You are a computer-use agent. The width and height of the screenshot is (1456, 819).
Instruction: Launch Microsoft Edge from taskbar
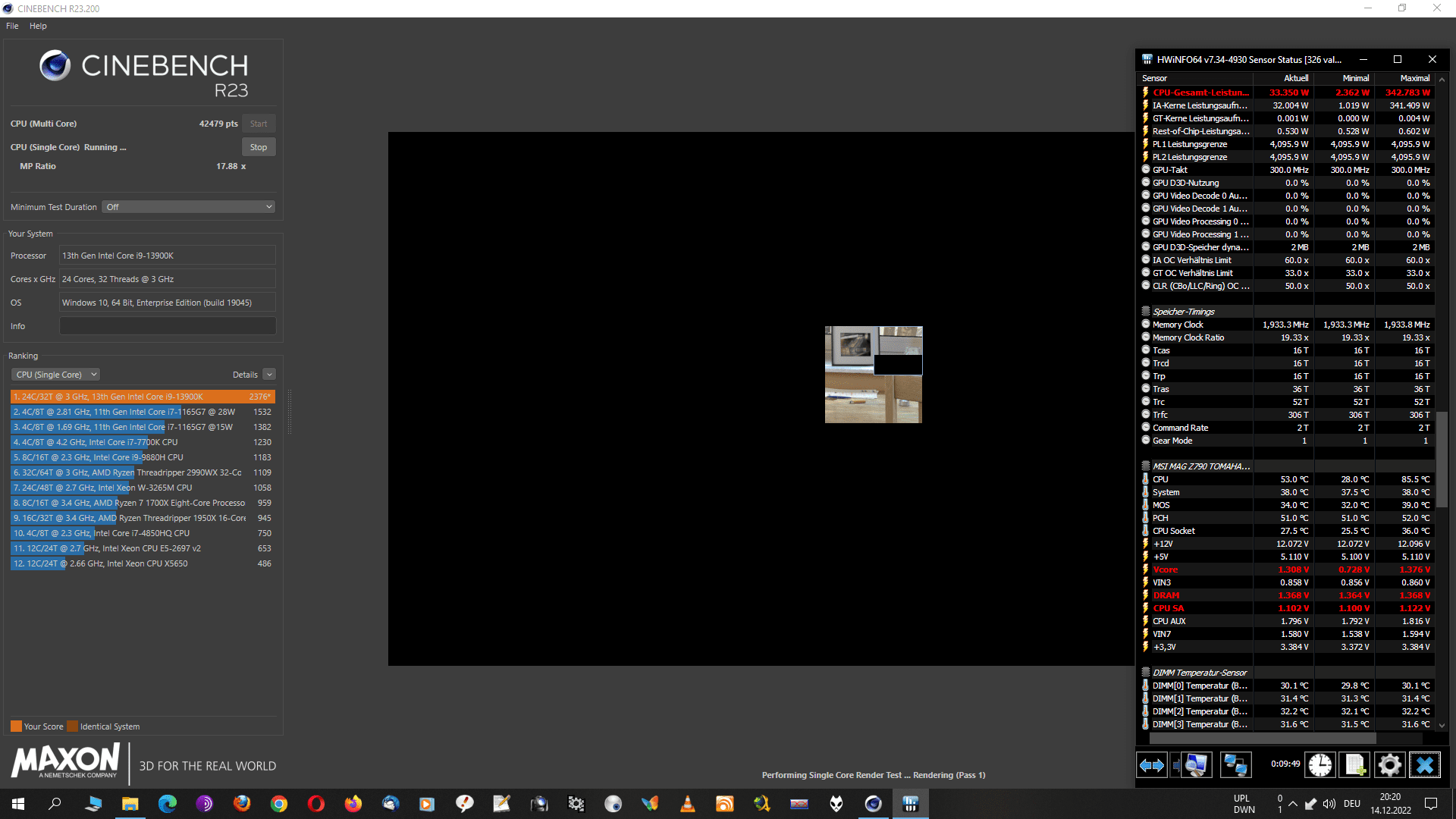pyautogui.click(x=168, y=804)
